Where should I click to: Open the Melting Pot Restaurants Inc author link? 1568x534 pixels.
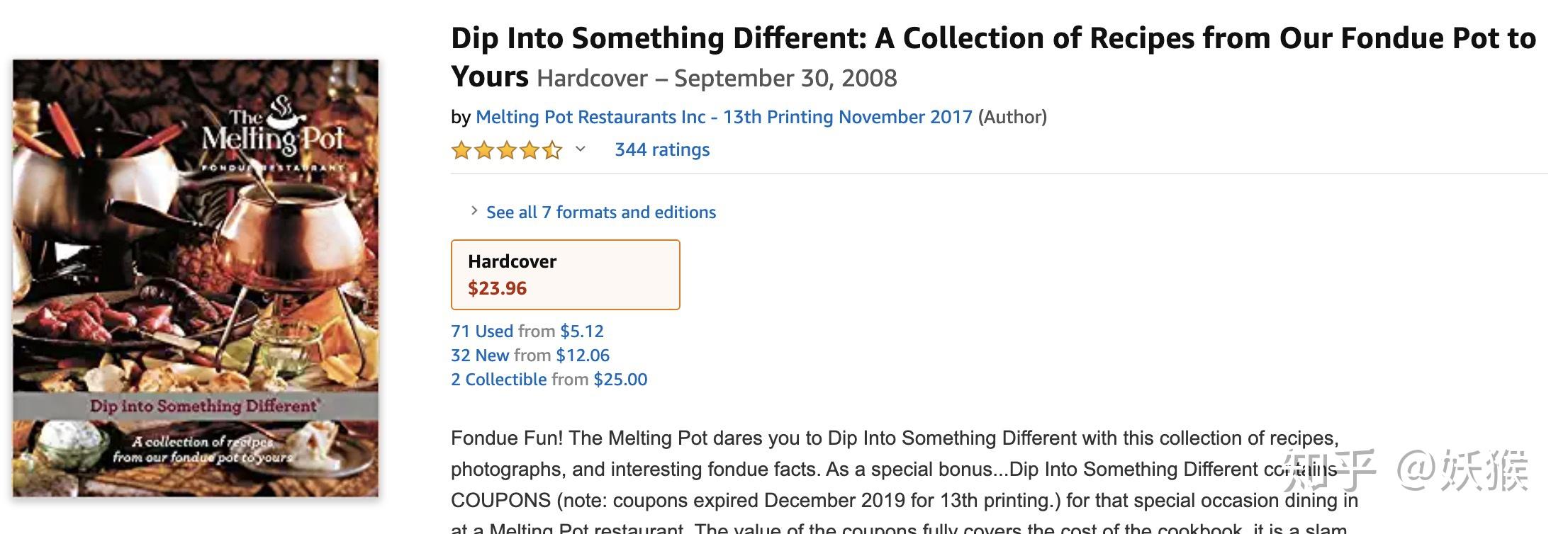point(723,117)
